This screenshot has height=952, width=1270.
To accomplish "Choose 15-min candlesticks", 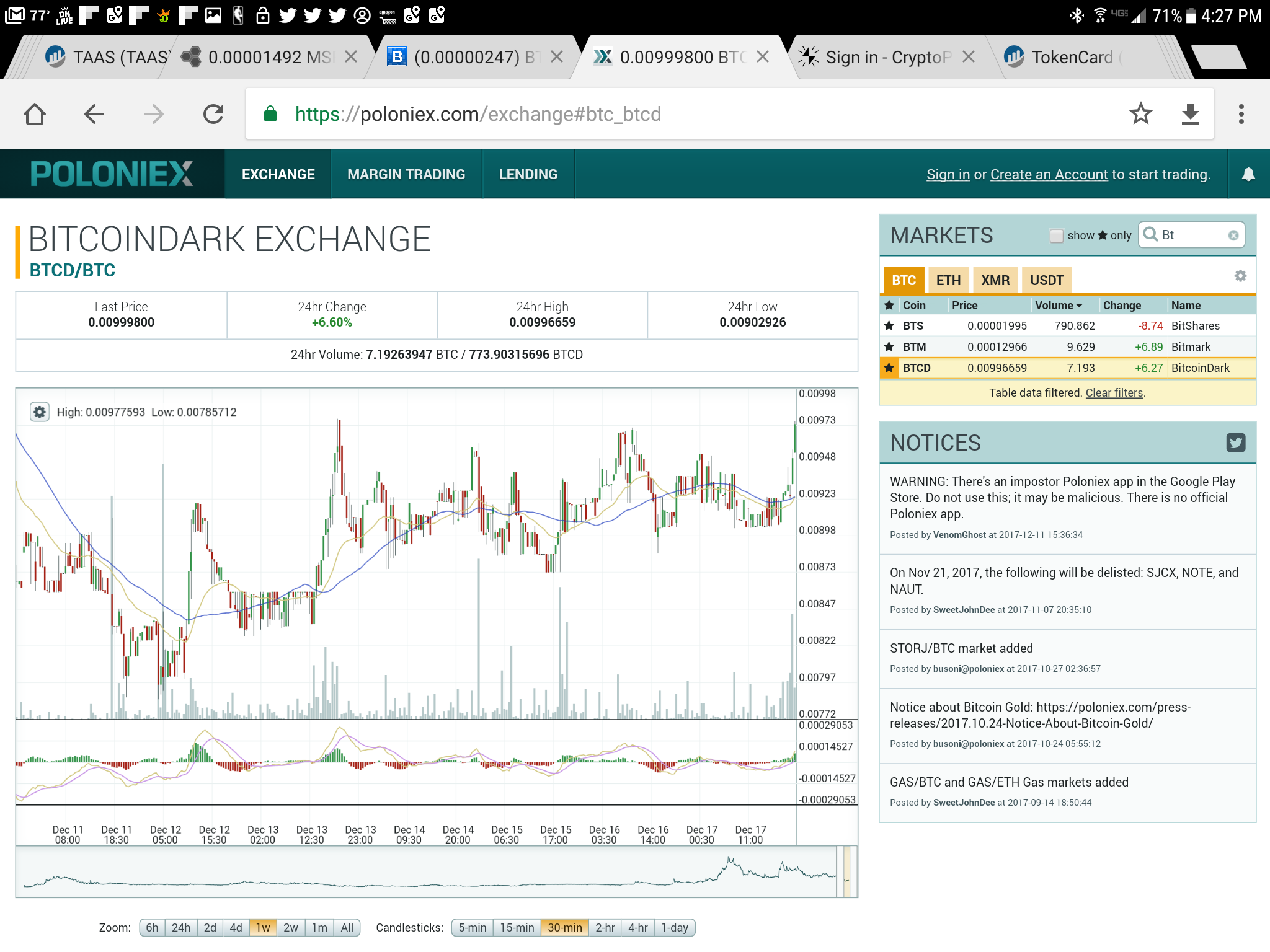I will (517, 928).
